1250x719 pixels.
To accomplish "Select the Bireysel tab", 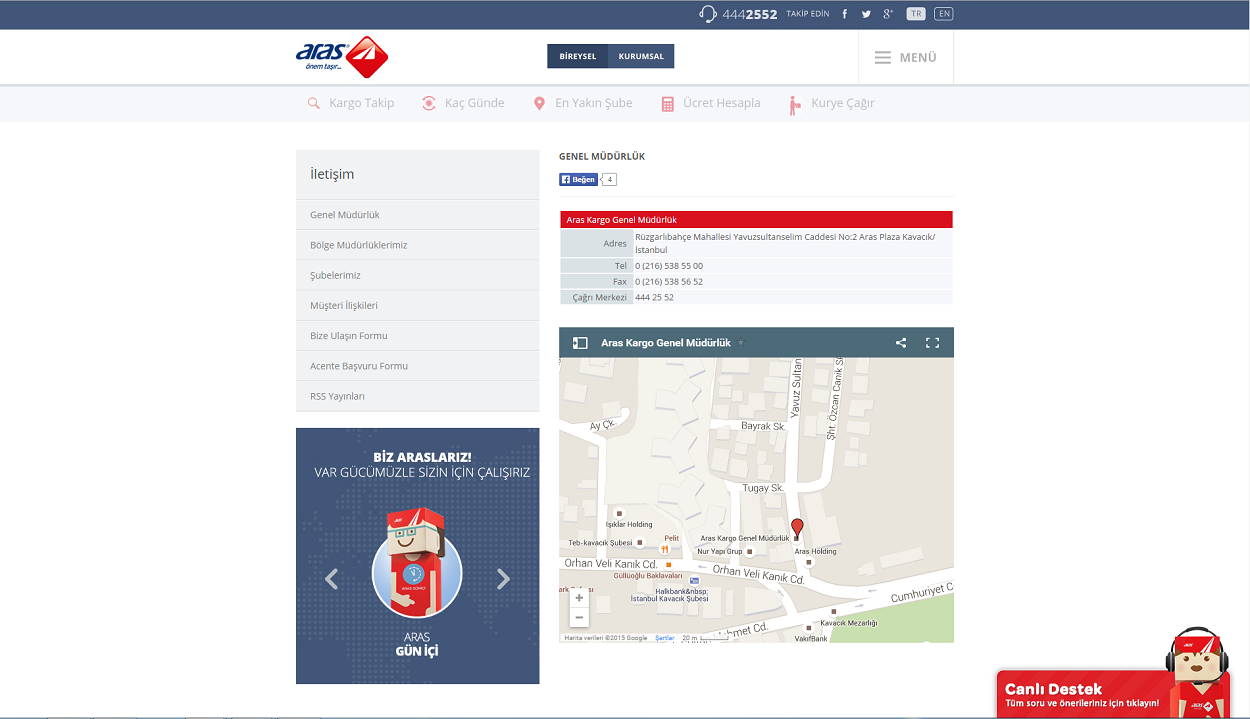I will [577, 56].
